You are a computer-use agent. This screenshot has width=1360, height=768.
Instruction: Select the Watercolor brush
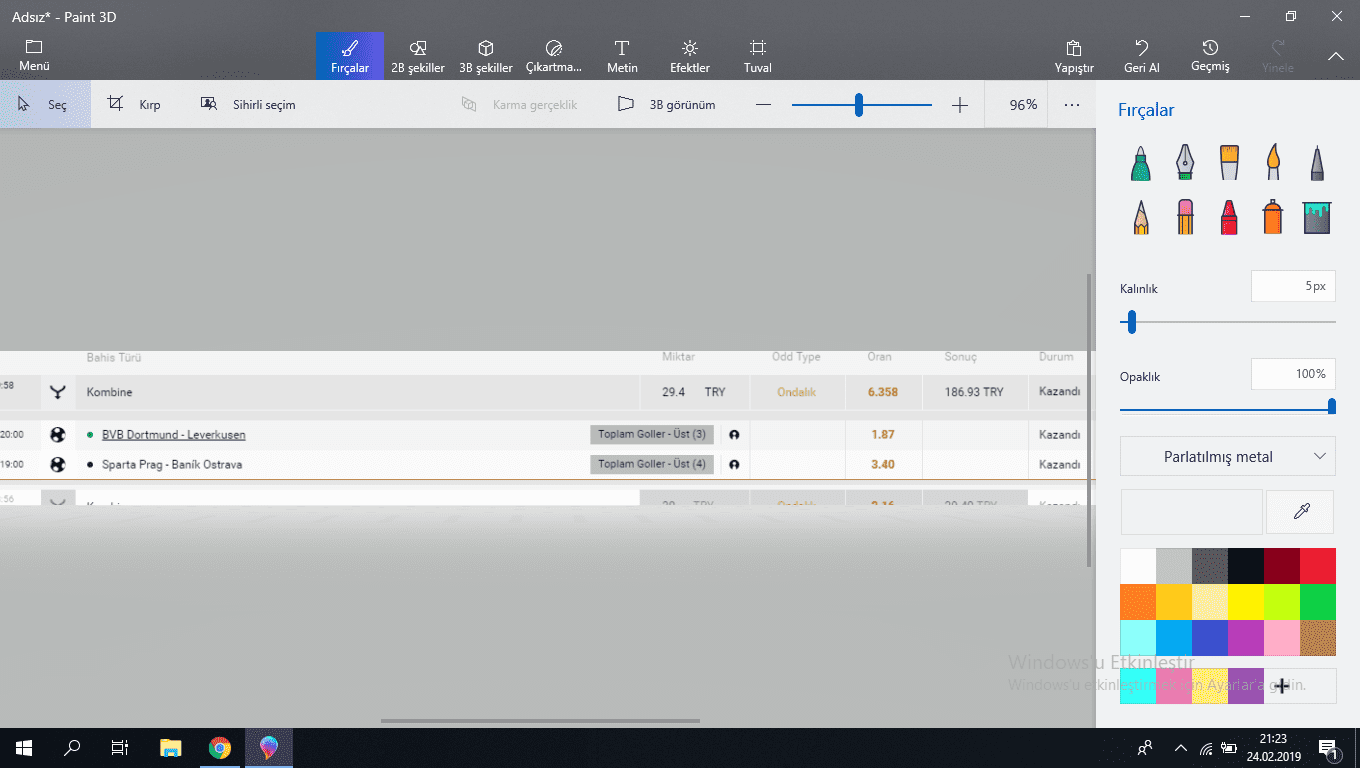1273,163
